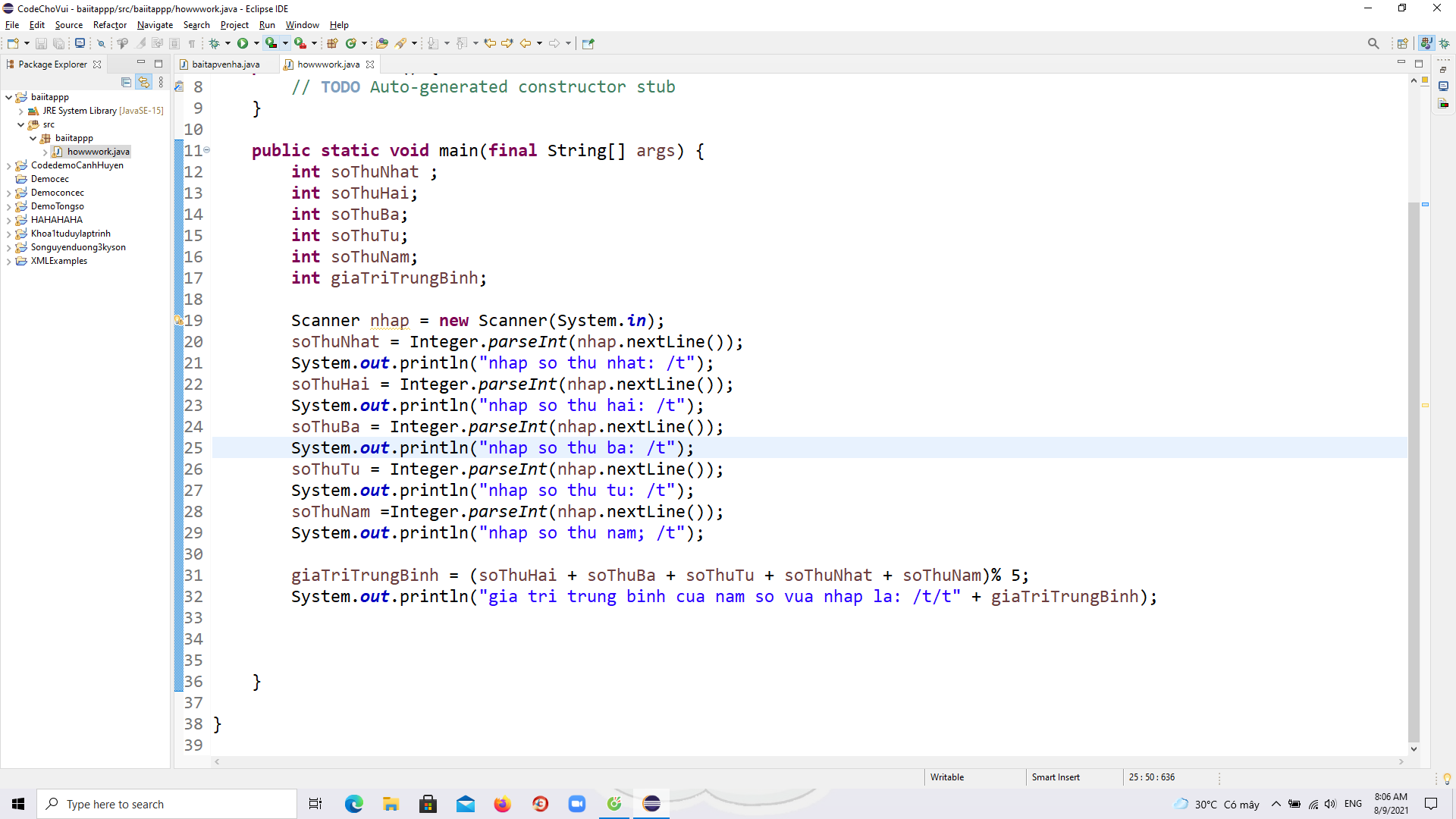
Task: Click the Search flashlight toolbar icon
Action: (x=401, y=43)
